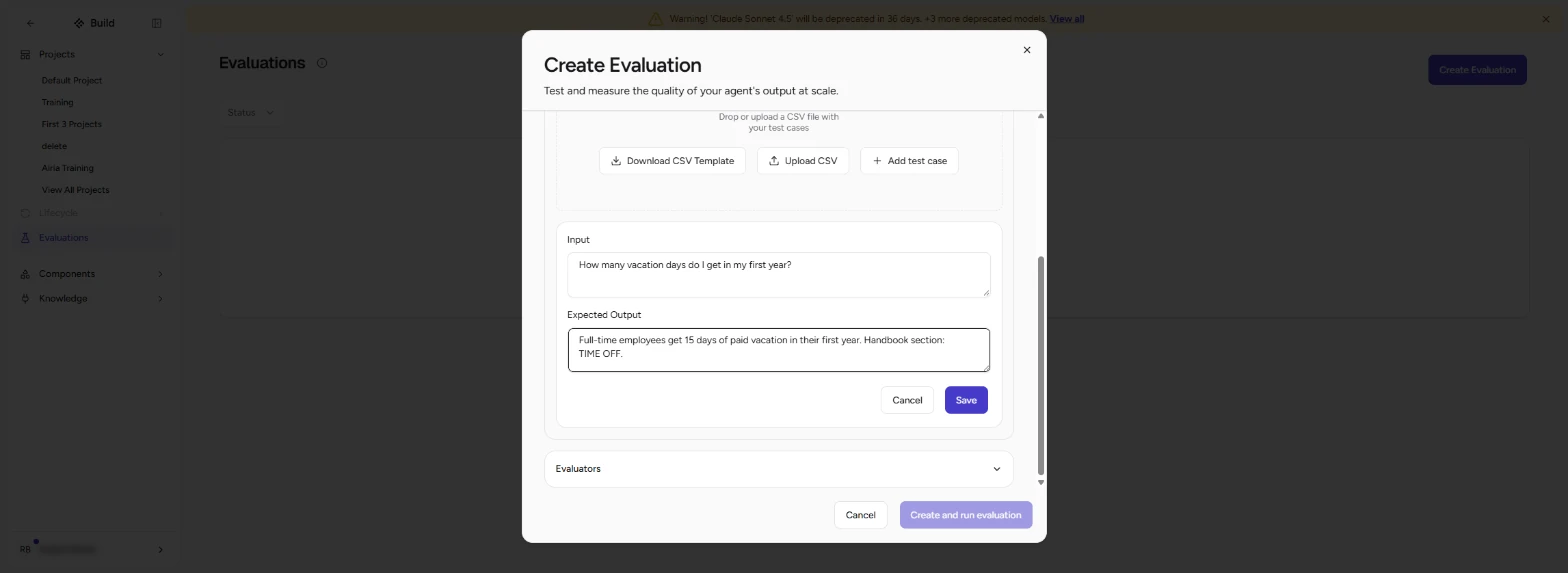
Task: Expand the Evaluators section
Action: tap(778, 469)
